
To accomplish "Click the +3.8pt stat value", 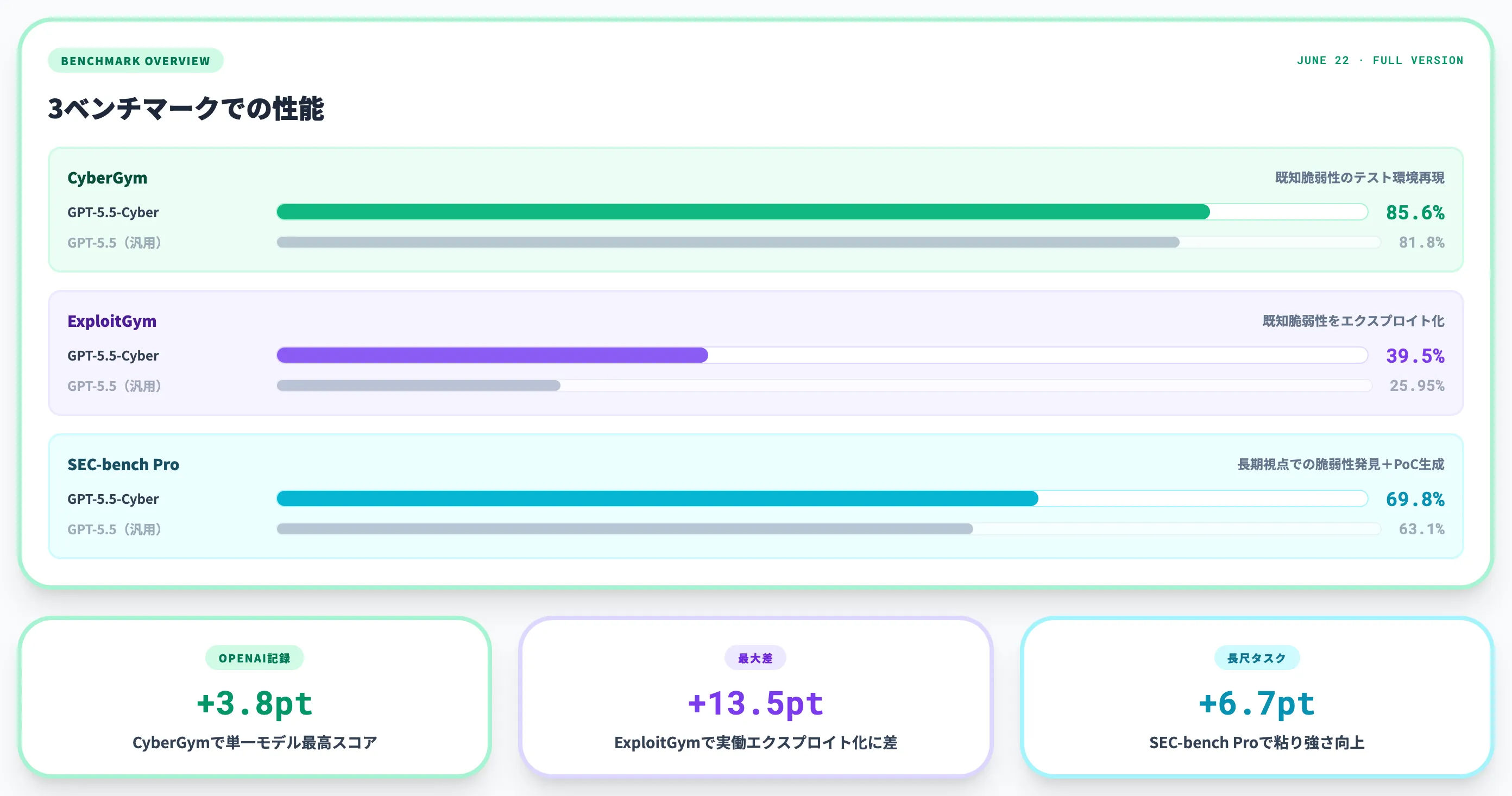I will point(254,703).
